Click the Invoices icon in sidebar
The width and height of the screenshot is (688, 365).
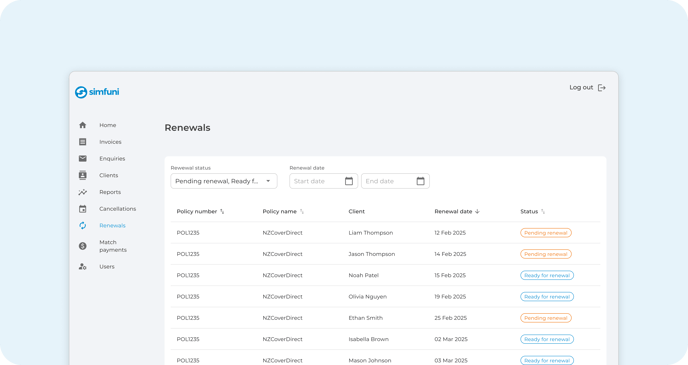pyautogui.click(x=82, y=142)
